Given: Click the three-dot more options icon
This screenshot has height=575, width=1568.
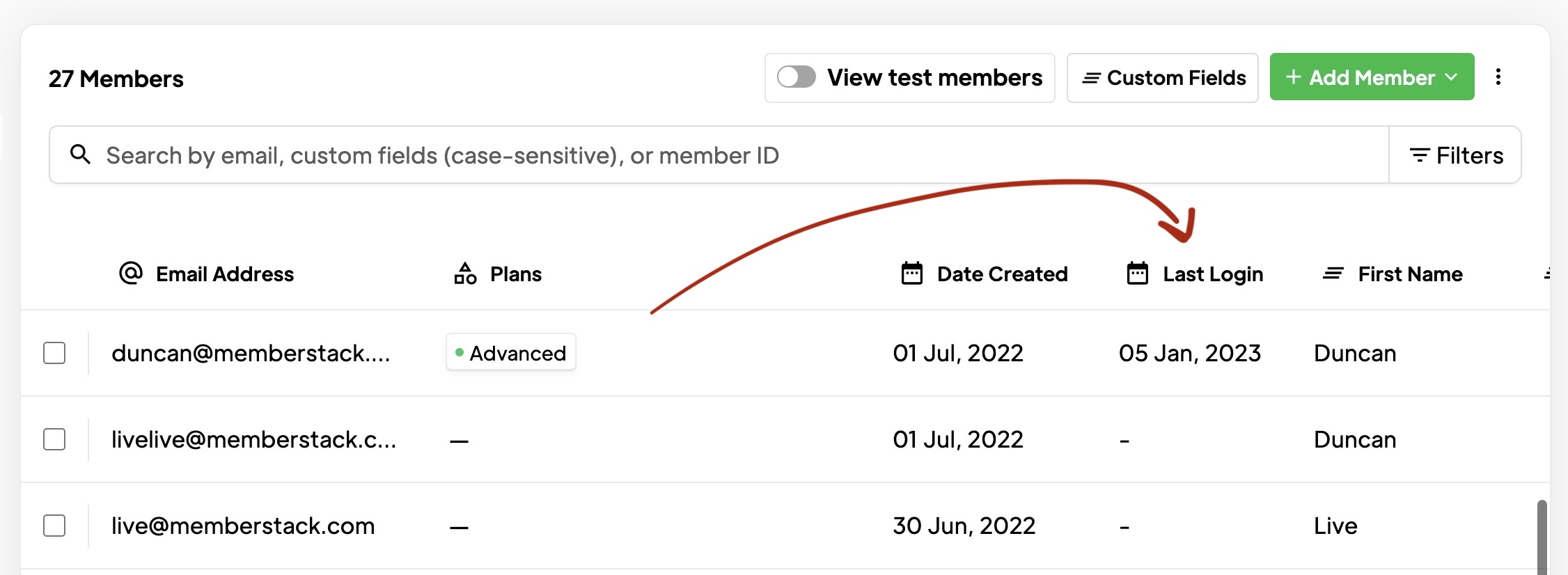Looking at the screenshot, I should pyautogui.click(x=1498, y=77).
